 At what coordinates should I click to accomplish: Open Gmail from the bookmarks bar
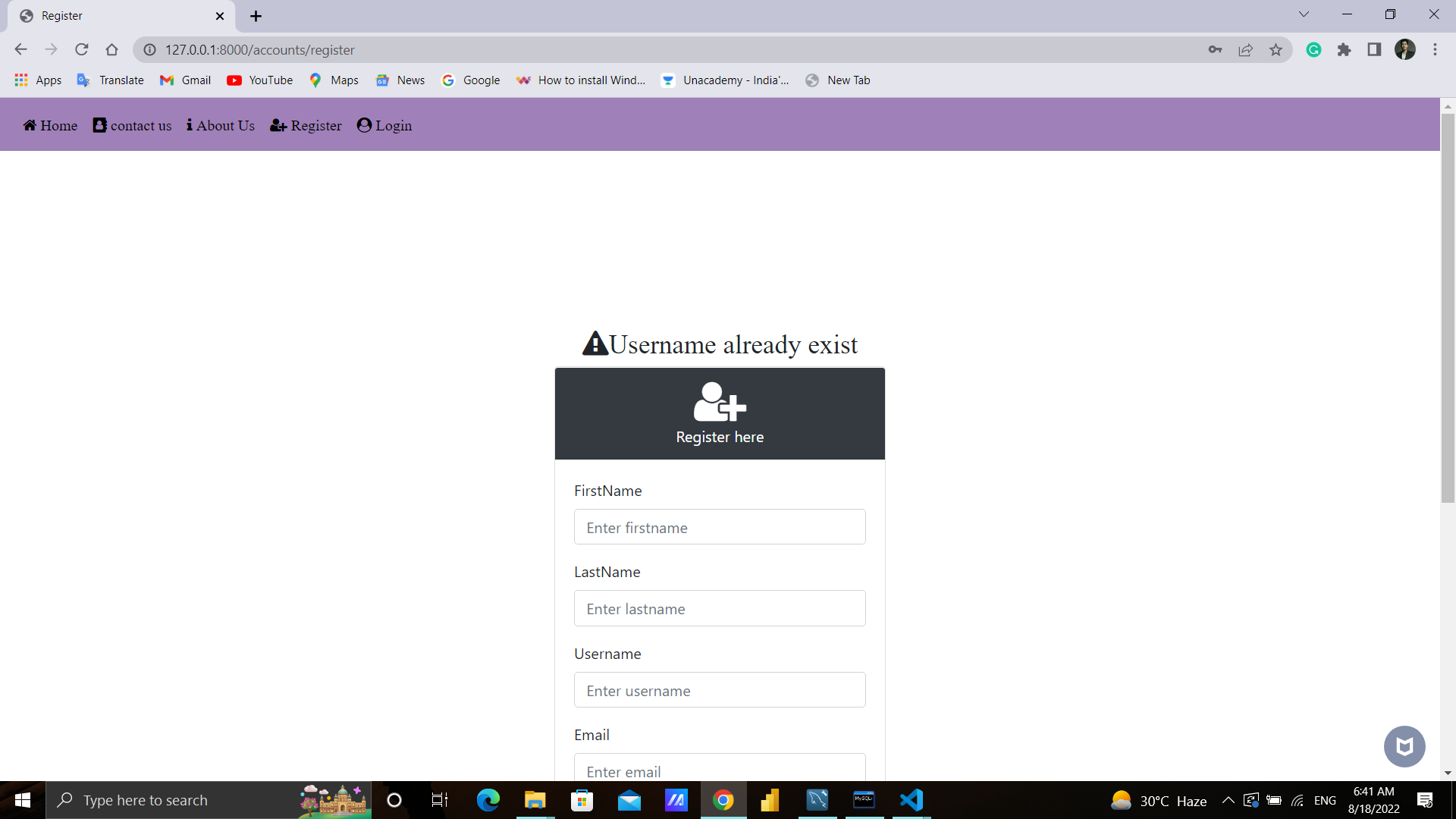tap(184, 80)
